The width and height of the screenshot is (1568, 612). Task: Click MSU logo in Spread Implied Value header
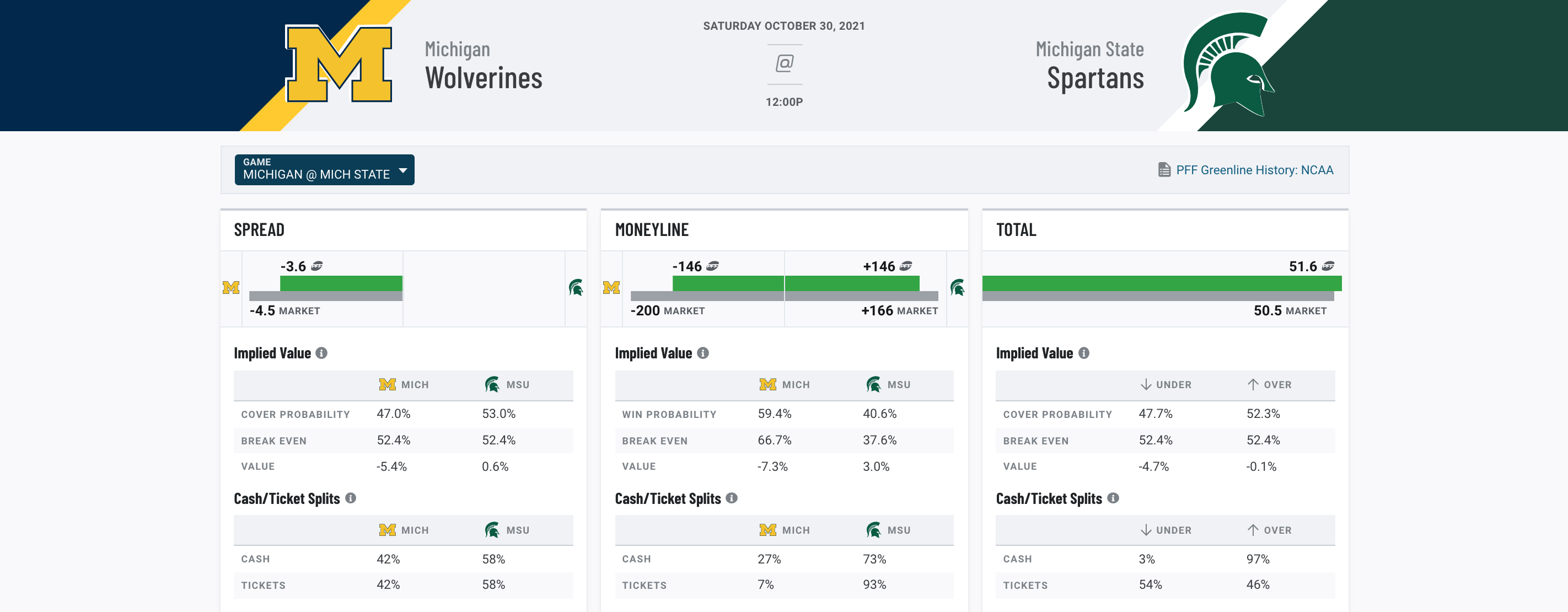pos(492,385)
